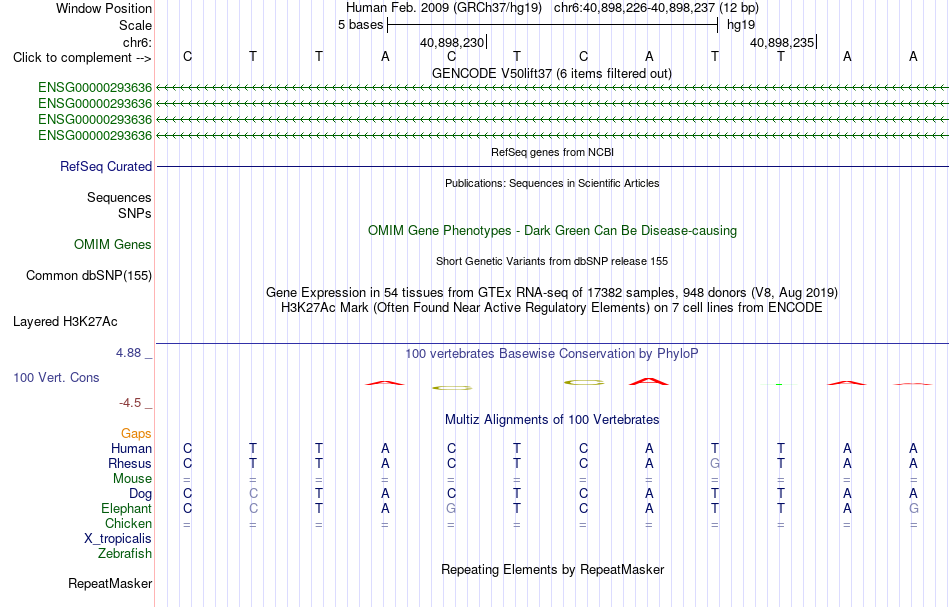
Task: Select the Dog species row label
Action: 140,494
